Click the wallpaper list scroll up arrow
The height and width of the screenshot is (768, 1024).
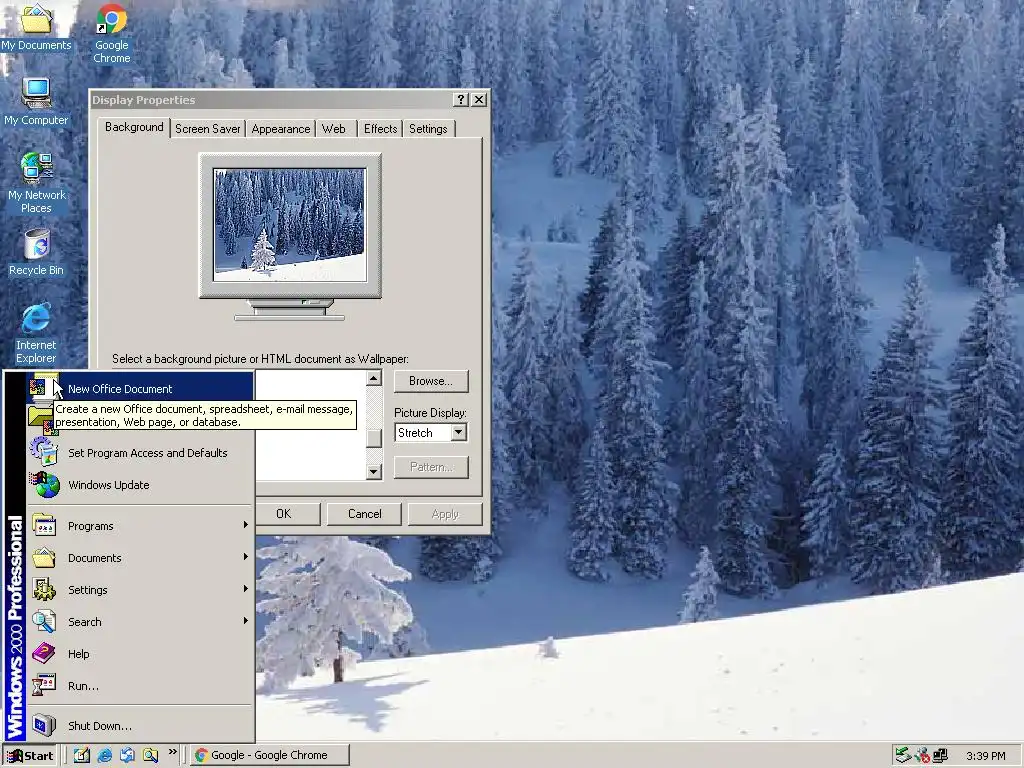pos(374,378)
